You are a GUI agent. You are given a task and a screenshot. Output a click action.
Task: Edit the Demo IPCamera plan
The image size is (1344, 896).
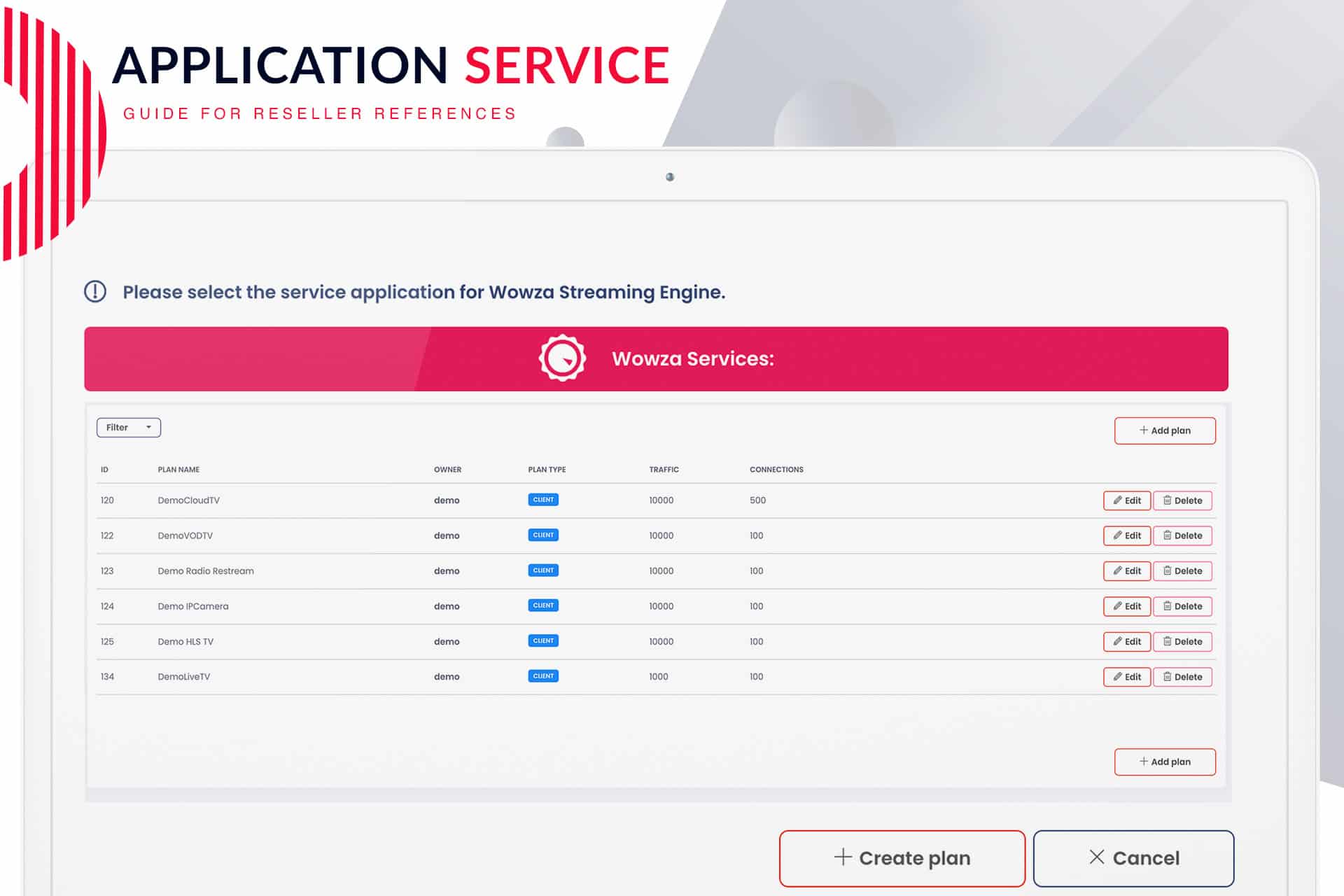tap(1127, 606)
